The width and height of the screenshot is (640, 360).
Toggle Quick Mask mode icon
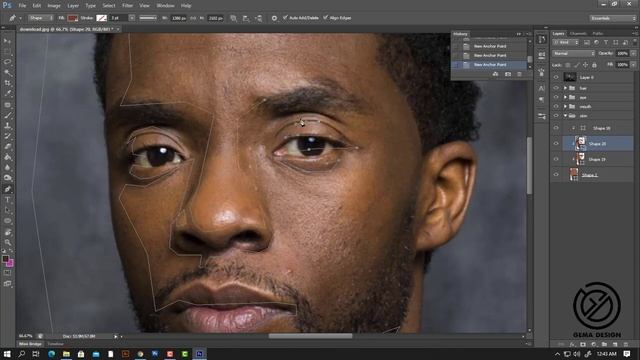tap(7, 273)
